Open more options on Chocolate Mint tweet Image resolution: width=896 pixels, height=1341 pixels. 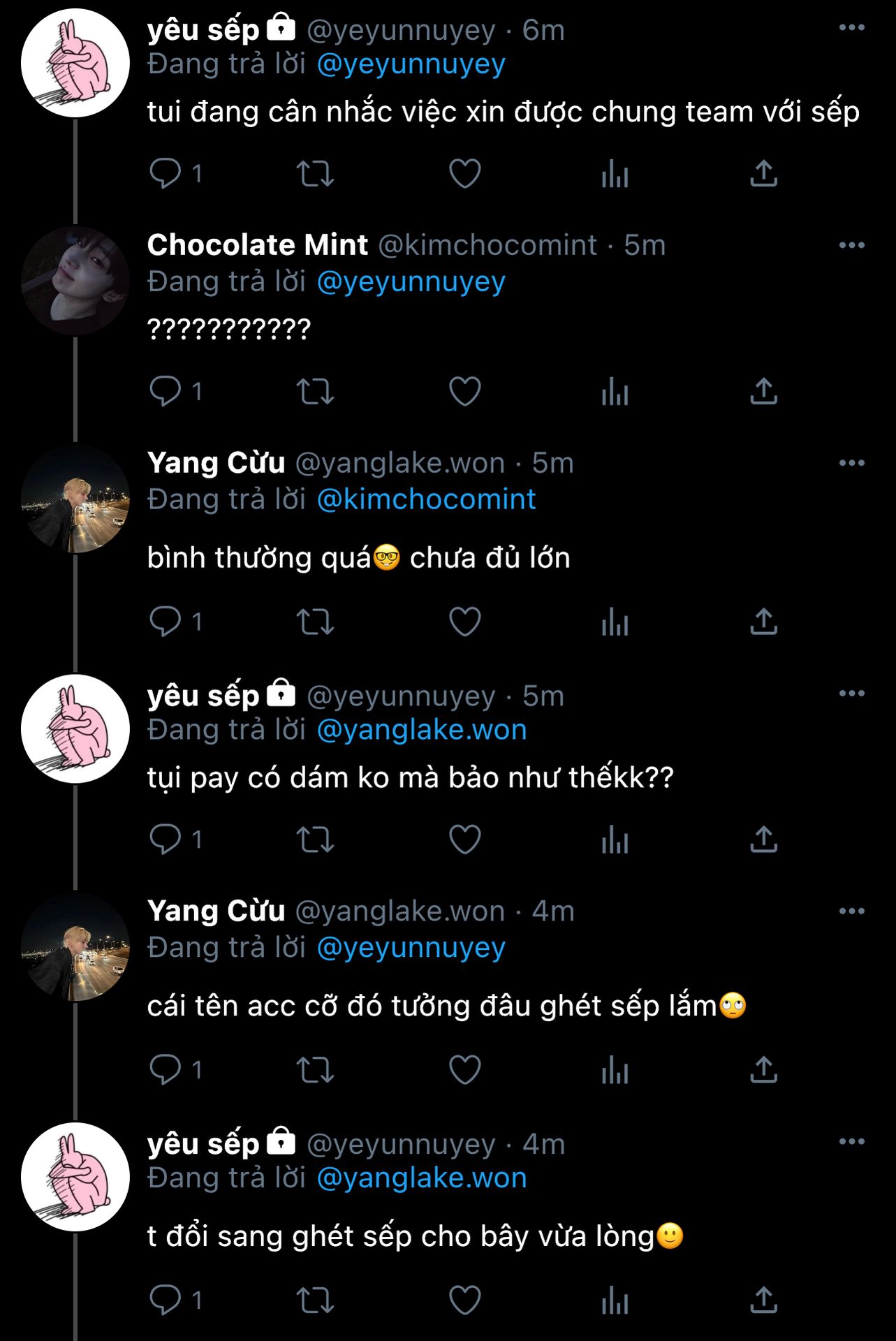pos(851,245)
